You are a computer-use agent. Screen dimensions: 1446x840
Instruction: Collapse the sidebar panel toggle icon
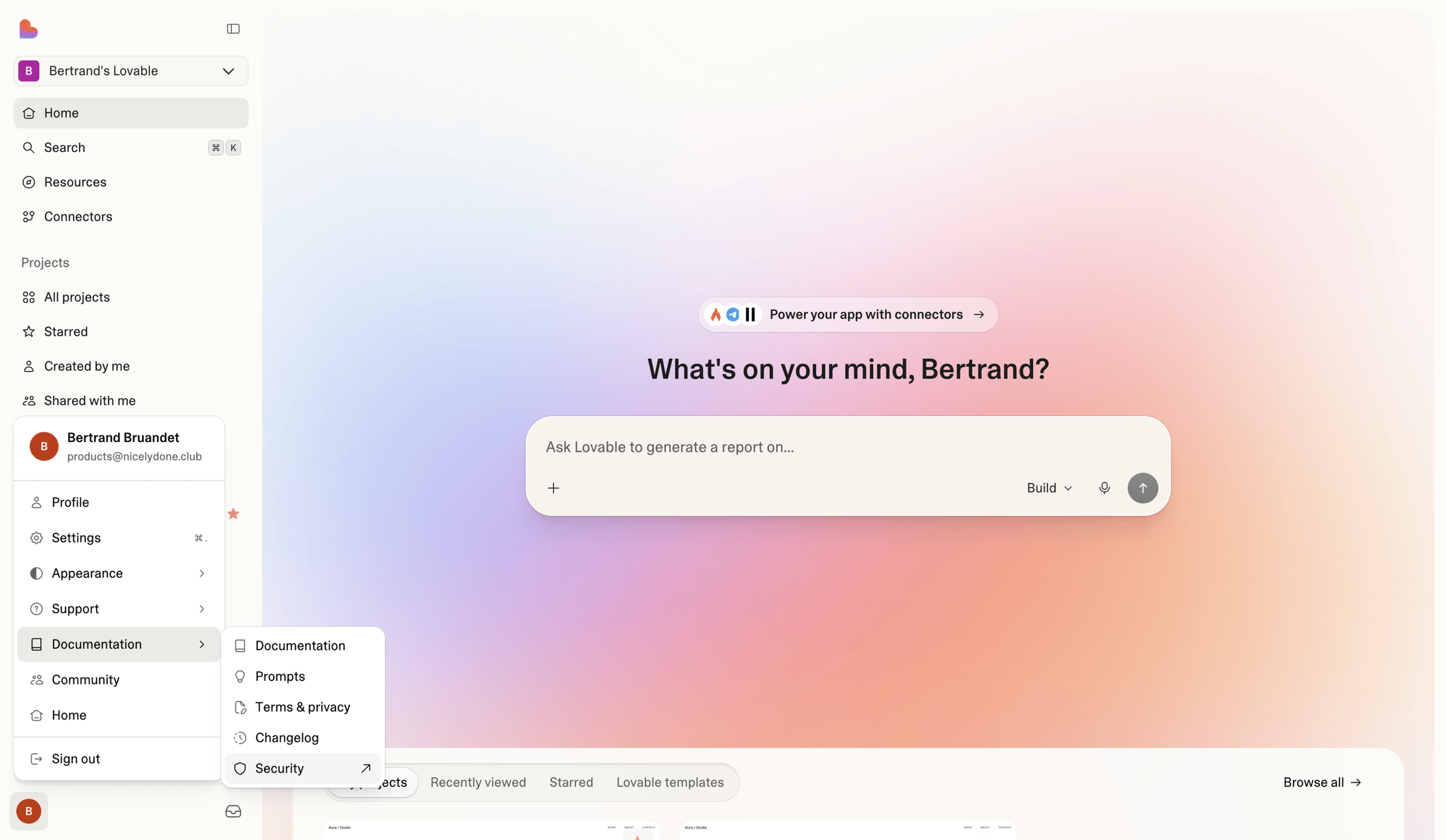[x=233, y=29]
